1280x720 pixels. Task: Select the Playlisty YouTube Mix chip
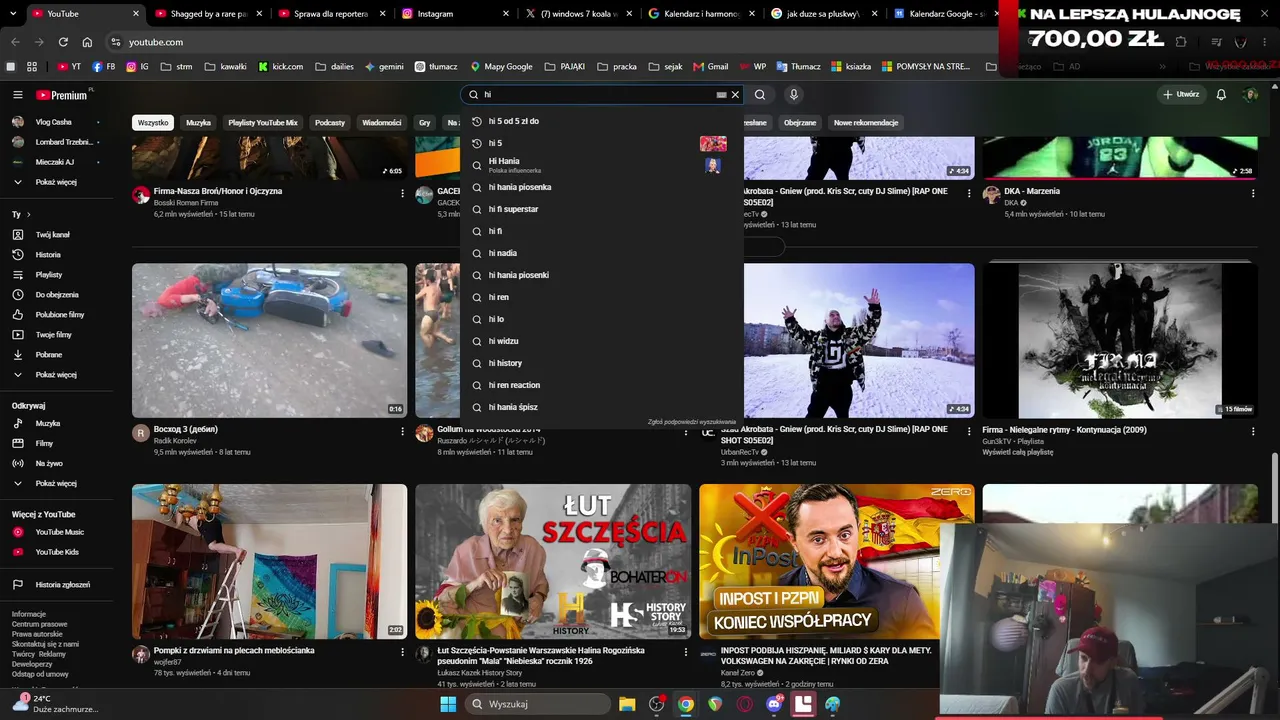click(x=263, y=123)
